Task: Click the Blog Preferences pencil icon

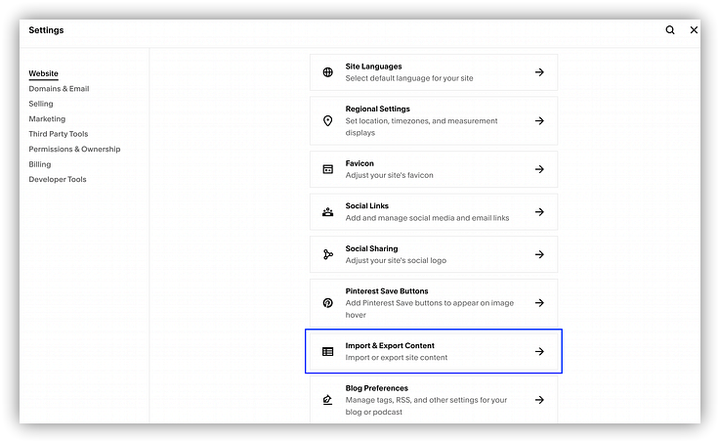Action: [x=327, y=400]
